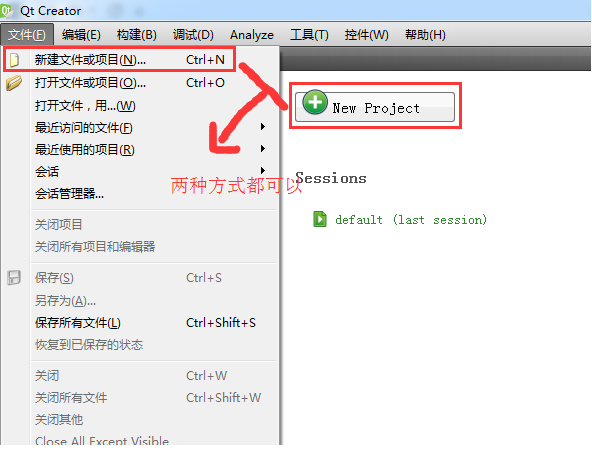Viewport: 592px width, 462px height.
Task: Click the open folder icon
Action: tap(14, 83)
